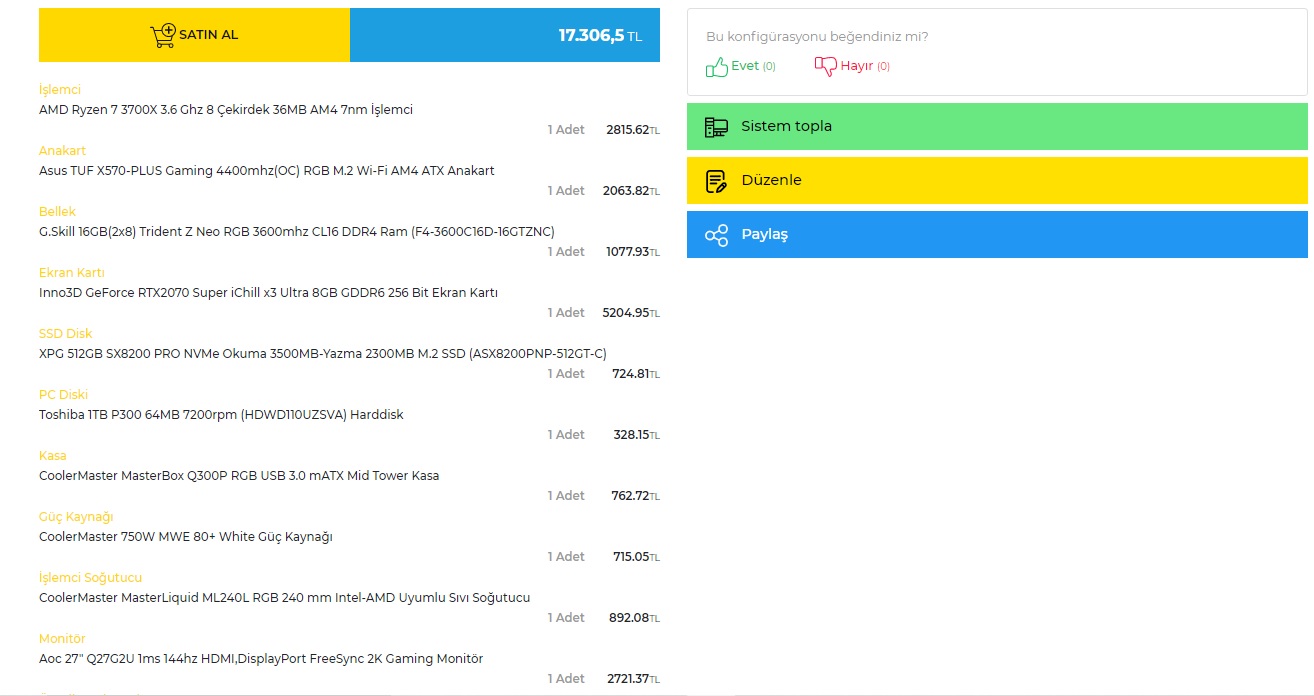Click the 892.08 TL cooler price
This screenshot has width=1314, height=696.
(x=634, y=618)
